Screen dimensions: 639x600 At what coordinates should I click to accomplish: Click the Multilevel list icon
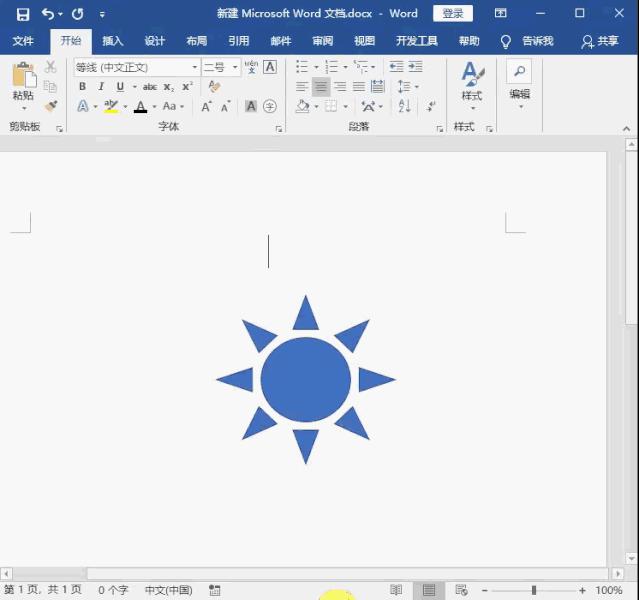(361, 66)
